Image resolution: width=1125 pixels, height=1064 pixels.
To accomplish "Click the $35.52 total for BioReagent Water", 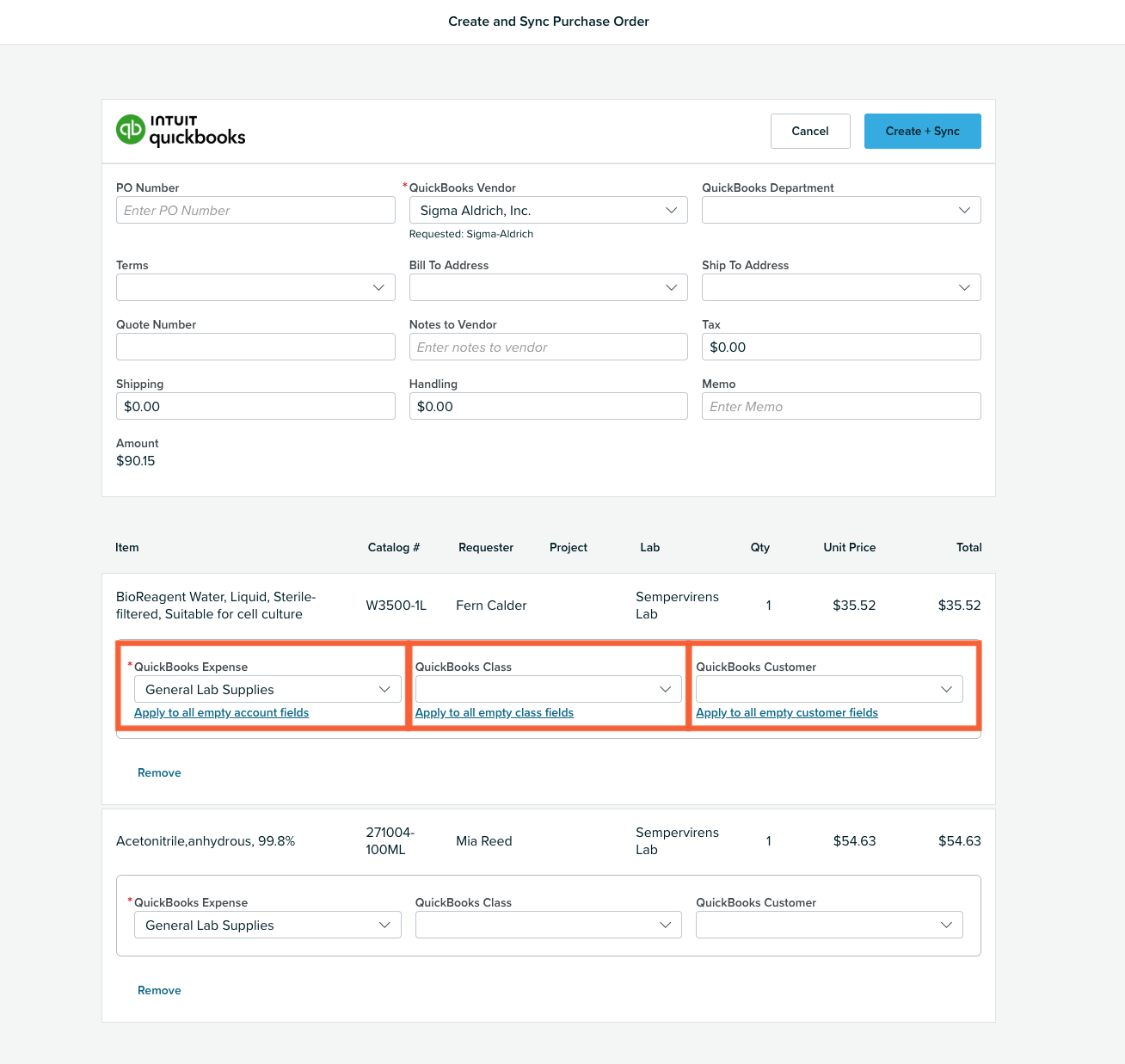I will pyautogui.click(x=959, y=606).
